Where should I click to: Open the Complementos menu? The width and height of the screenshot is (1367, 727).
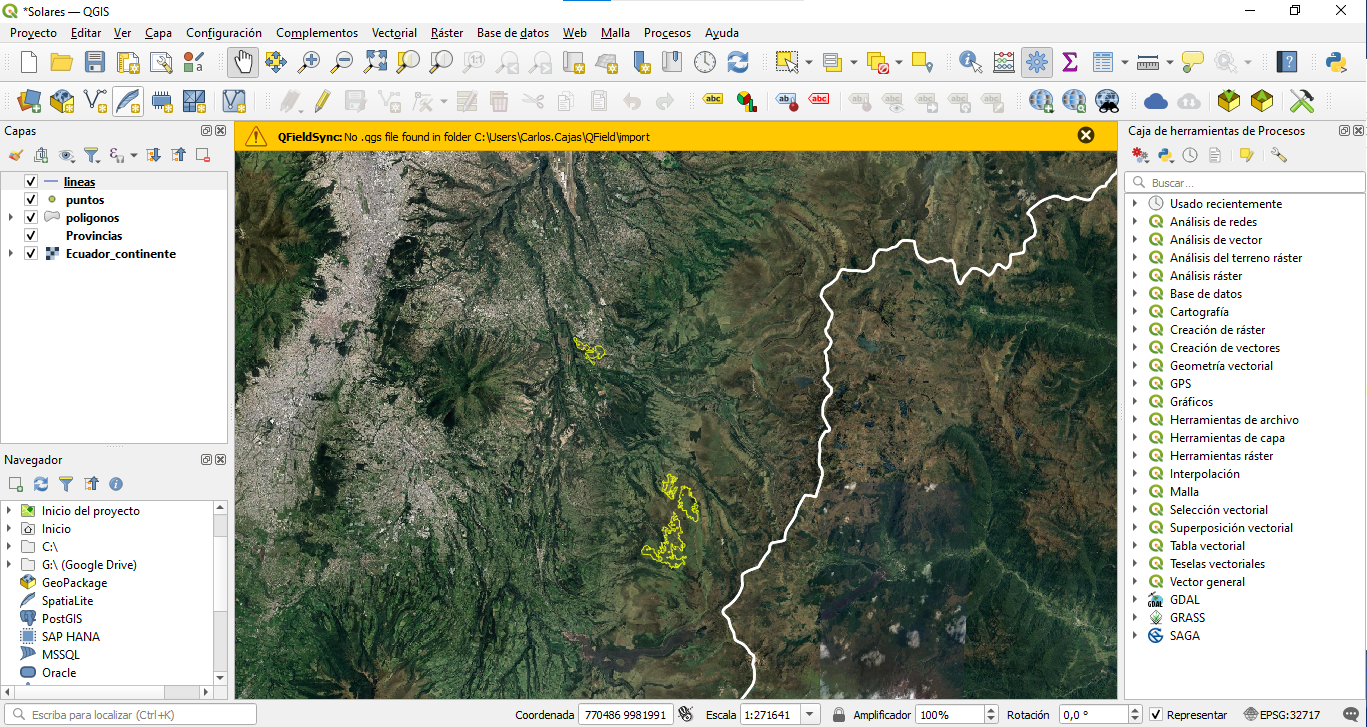tap(317, 33)
